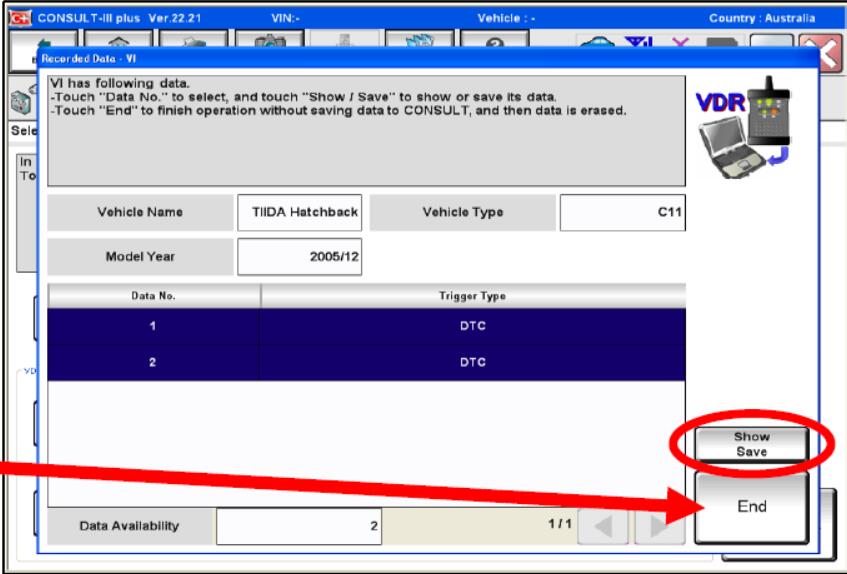Click the Show Save button

tap(751, 444)
